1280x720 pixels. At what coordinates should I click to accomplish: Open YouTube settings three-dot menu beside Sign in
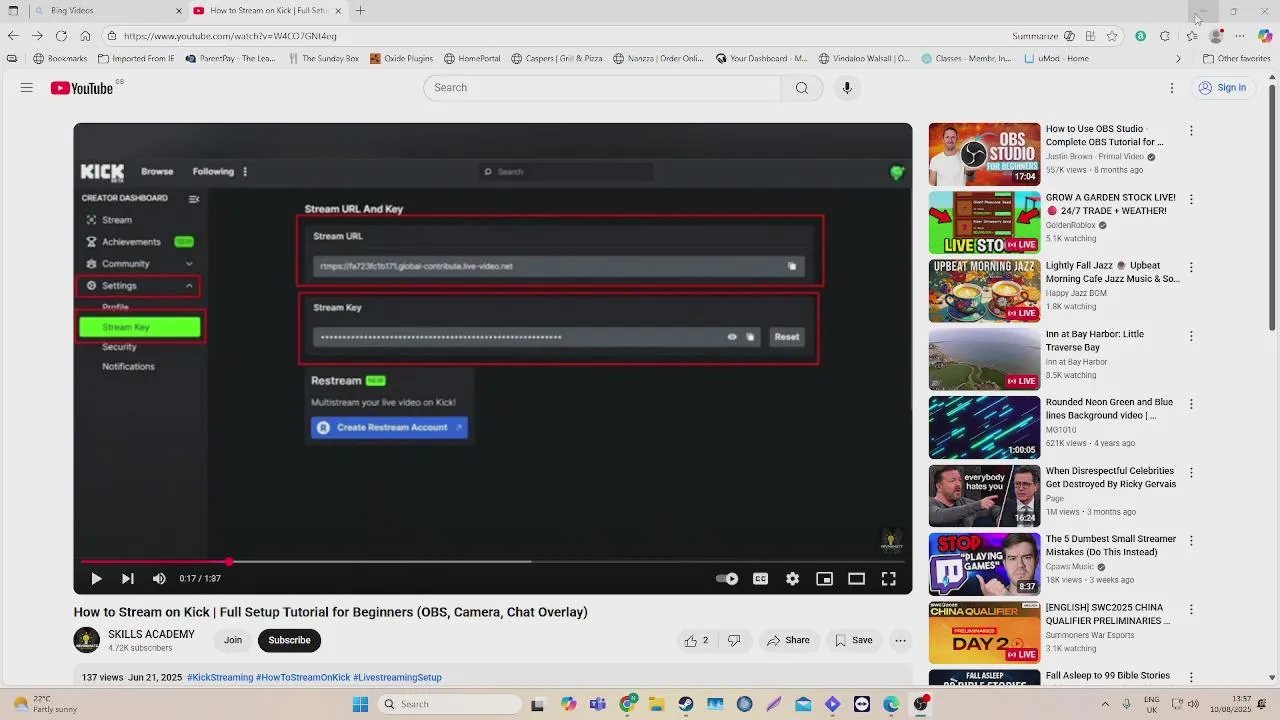(x=1172, y=88)
